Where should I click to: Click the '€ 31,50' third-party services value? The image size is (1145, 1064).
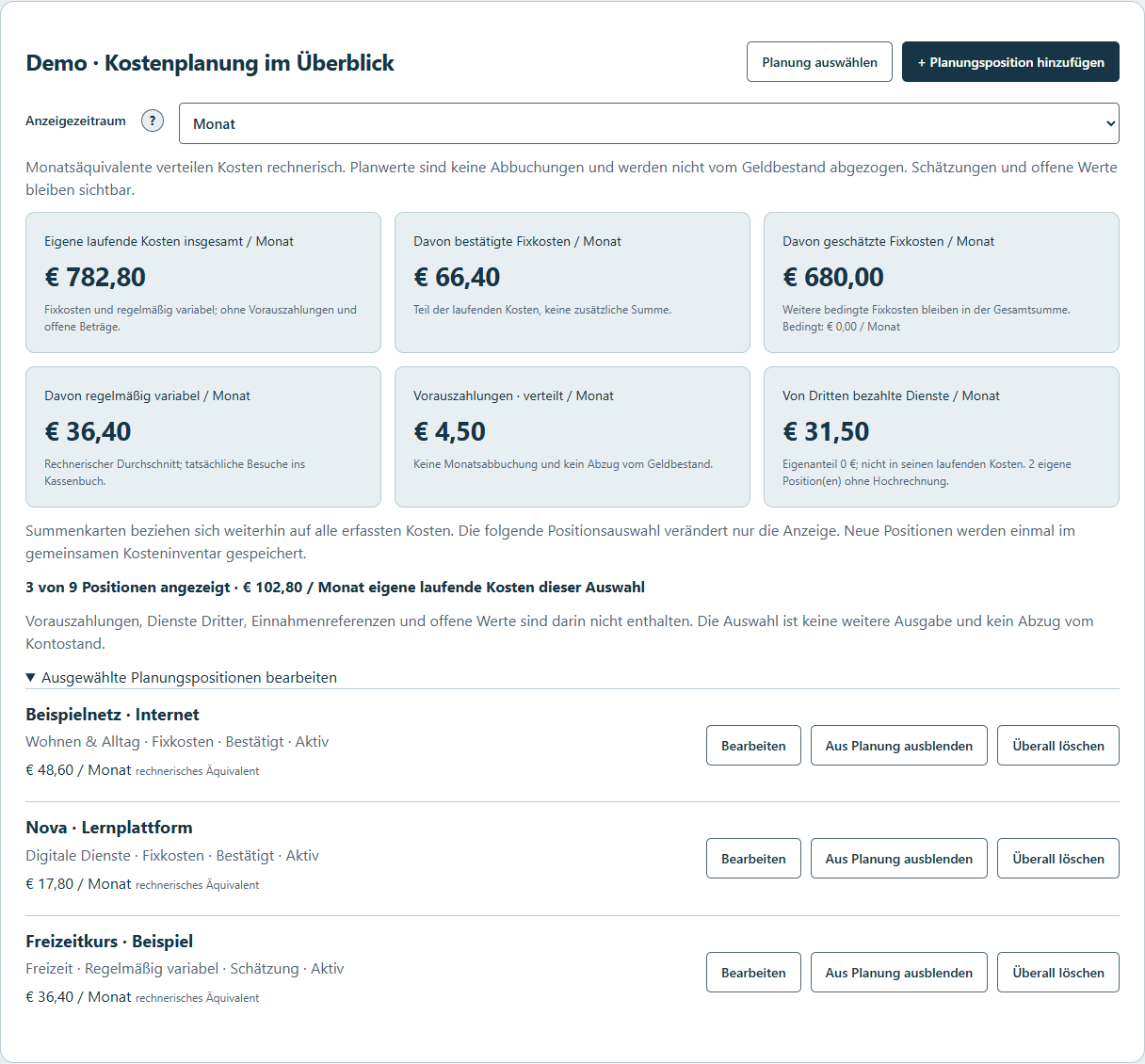tap(826, 431)
